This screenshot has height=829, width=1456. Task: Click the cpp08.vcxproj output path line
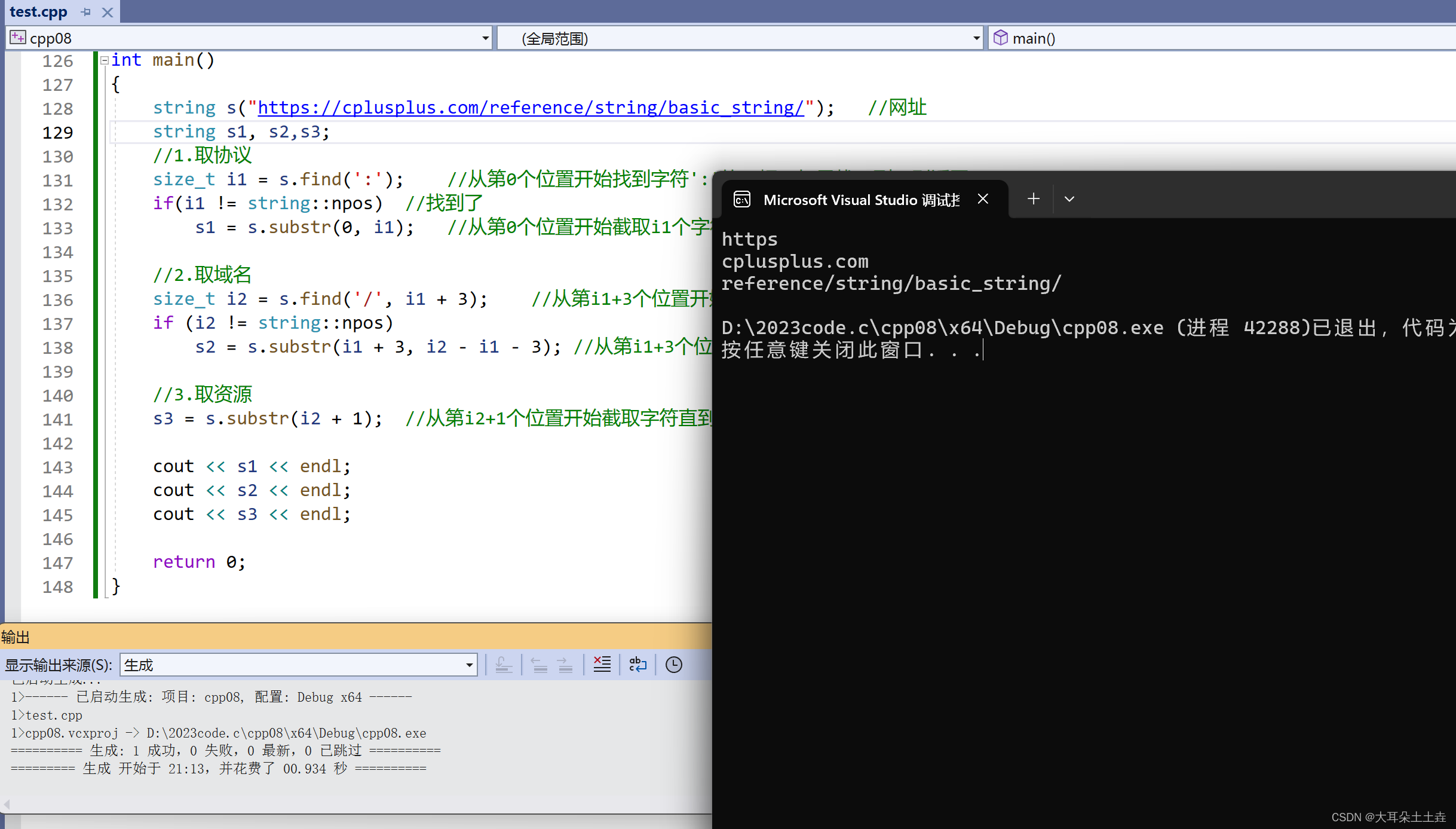(219, 733)
